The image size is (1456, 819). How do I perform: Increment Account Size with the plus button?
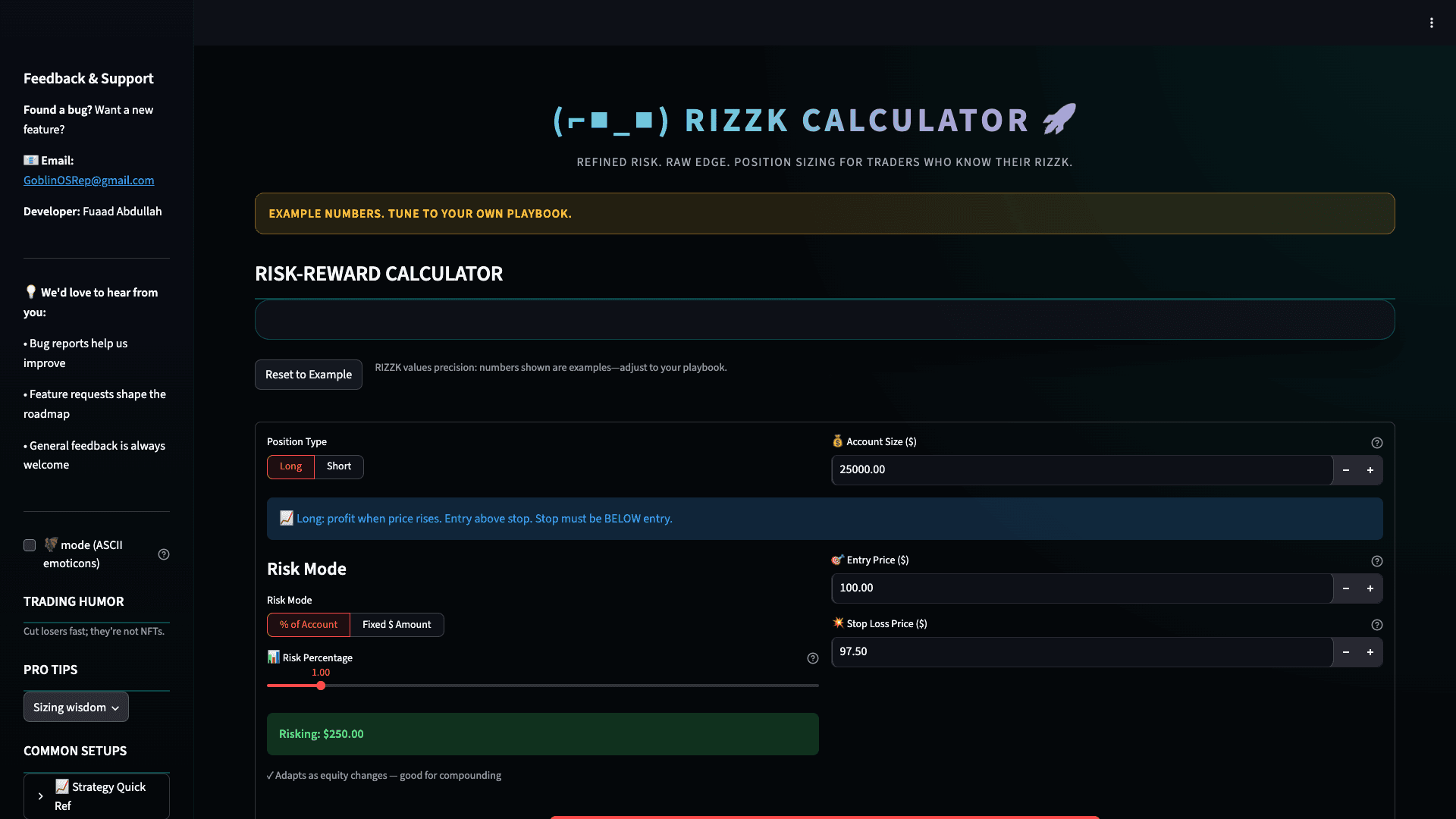[x=1370, y=470]
